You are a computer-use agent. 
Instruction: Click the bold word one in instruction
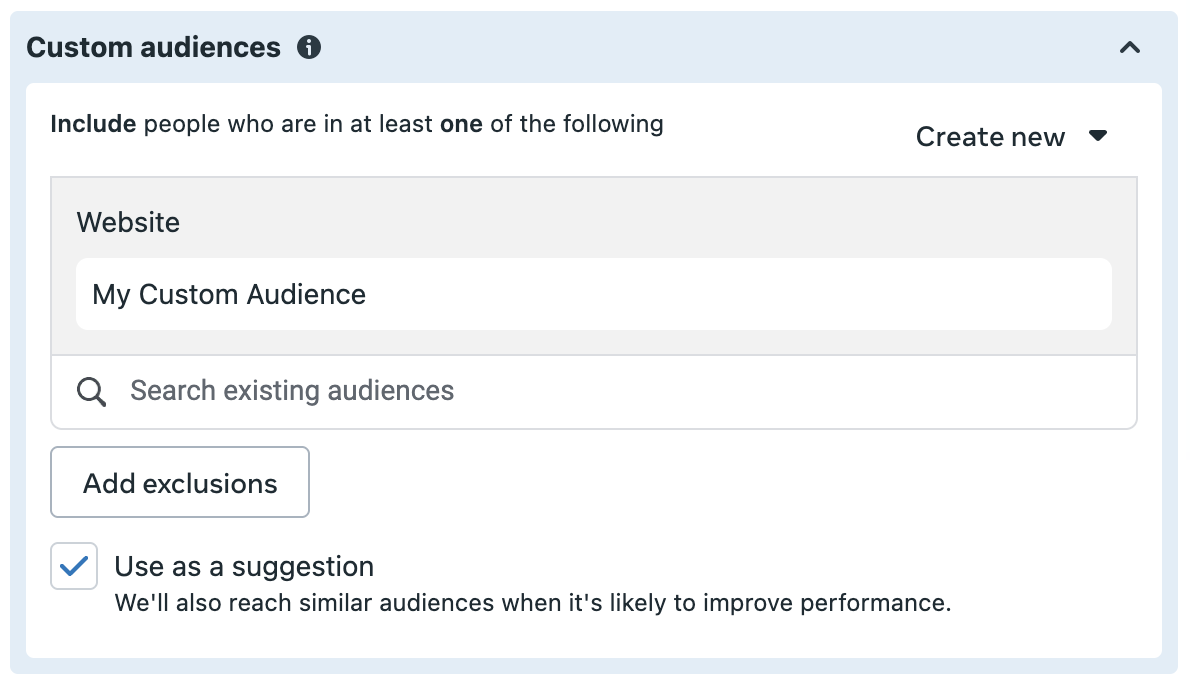tap(461, 124)
